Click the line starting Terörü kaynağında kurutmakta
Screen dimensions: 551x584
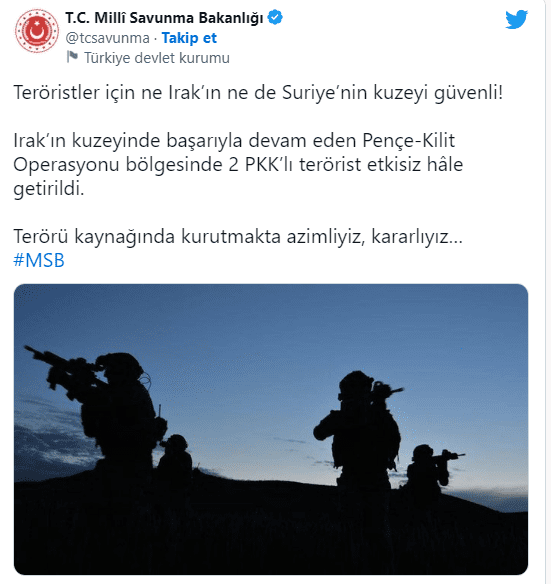[x=238, y=236]
